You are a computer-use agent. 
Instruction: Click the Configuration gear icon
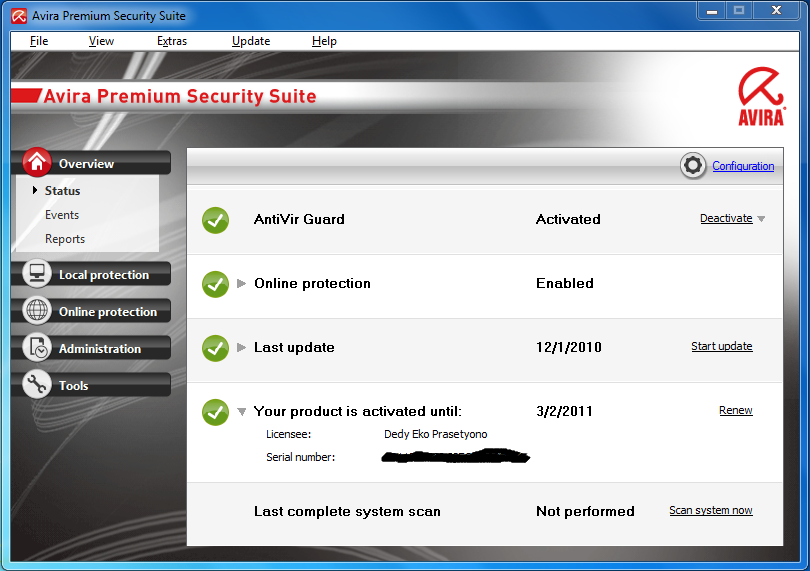click(x=693, y=166)
